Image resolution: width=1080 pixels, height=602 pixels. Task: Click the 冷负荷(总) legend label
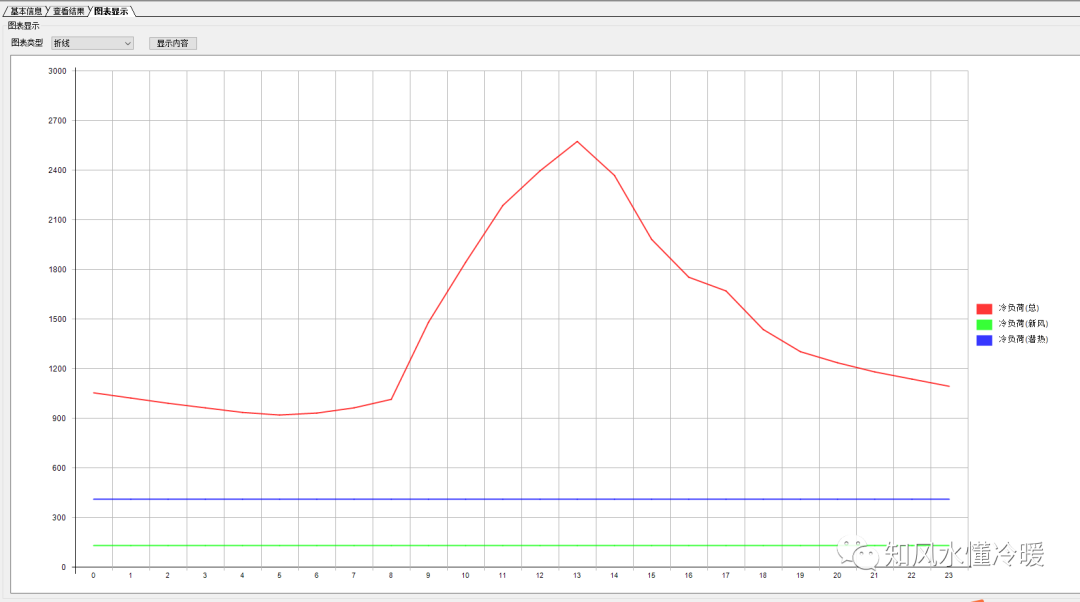click(x=1019, y=308)
